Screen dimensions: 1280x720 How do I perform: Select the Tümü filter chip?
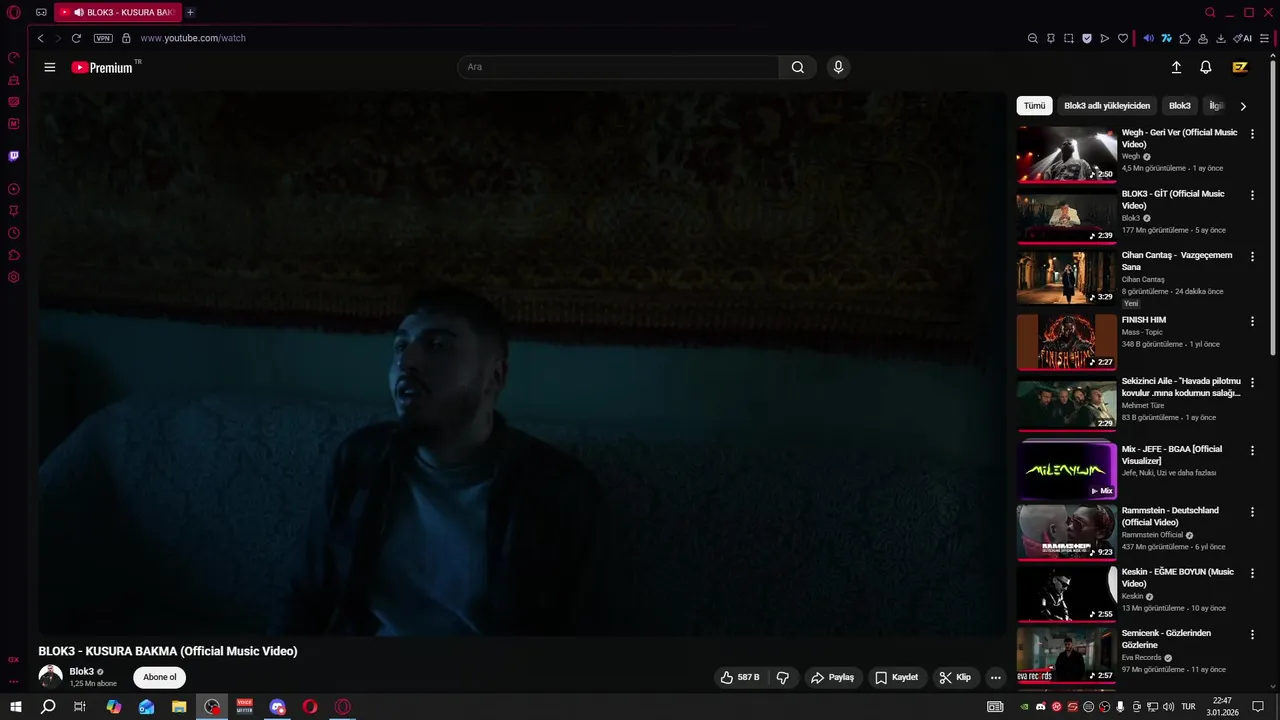[1034, 105]
